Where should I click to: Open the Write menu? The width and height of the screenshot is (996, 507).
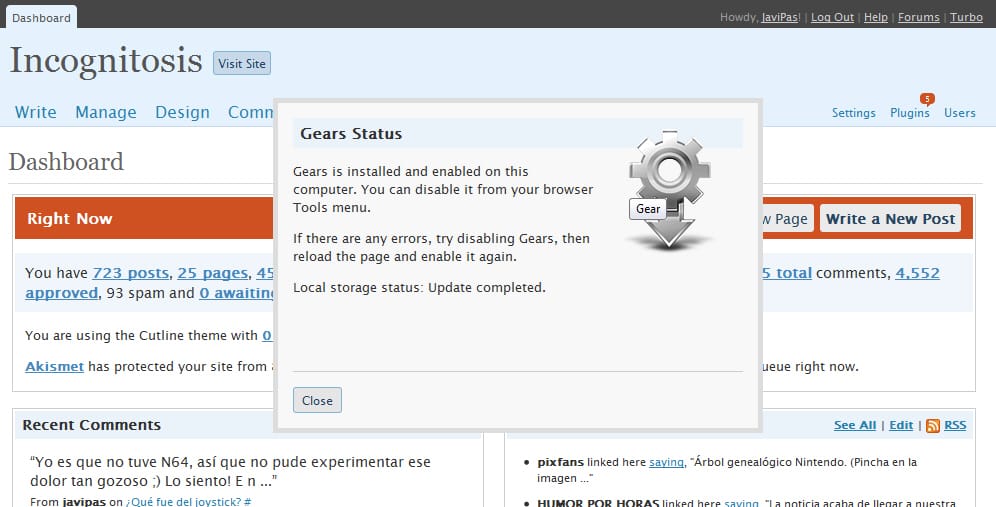point(35,112)
